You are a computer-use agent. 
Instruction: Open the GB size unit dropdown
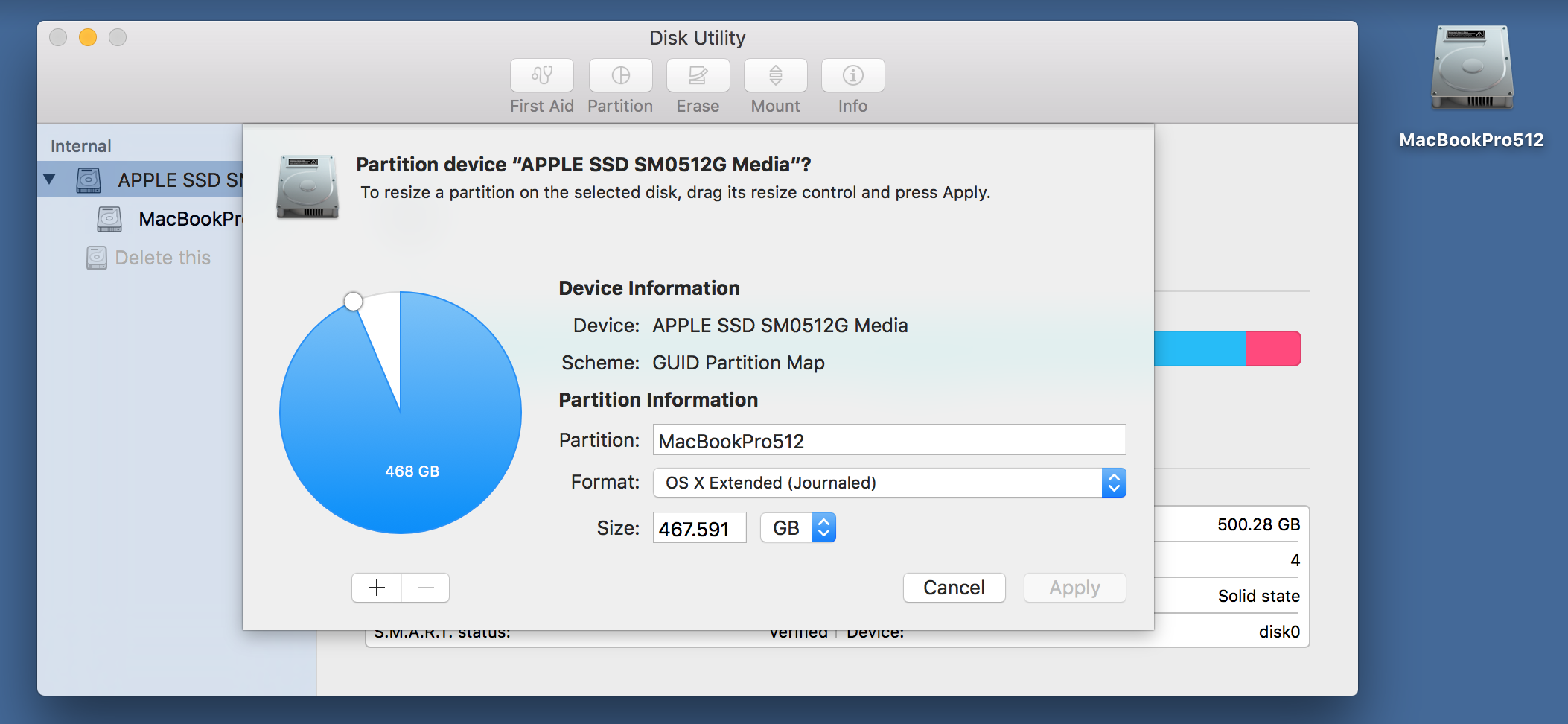[x=798, y=528]
